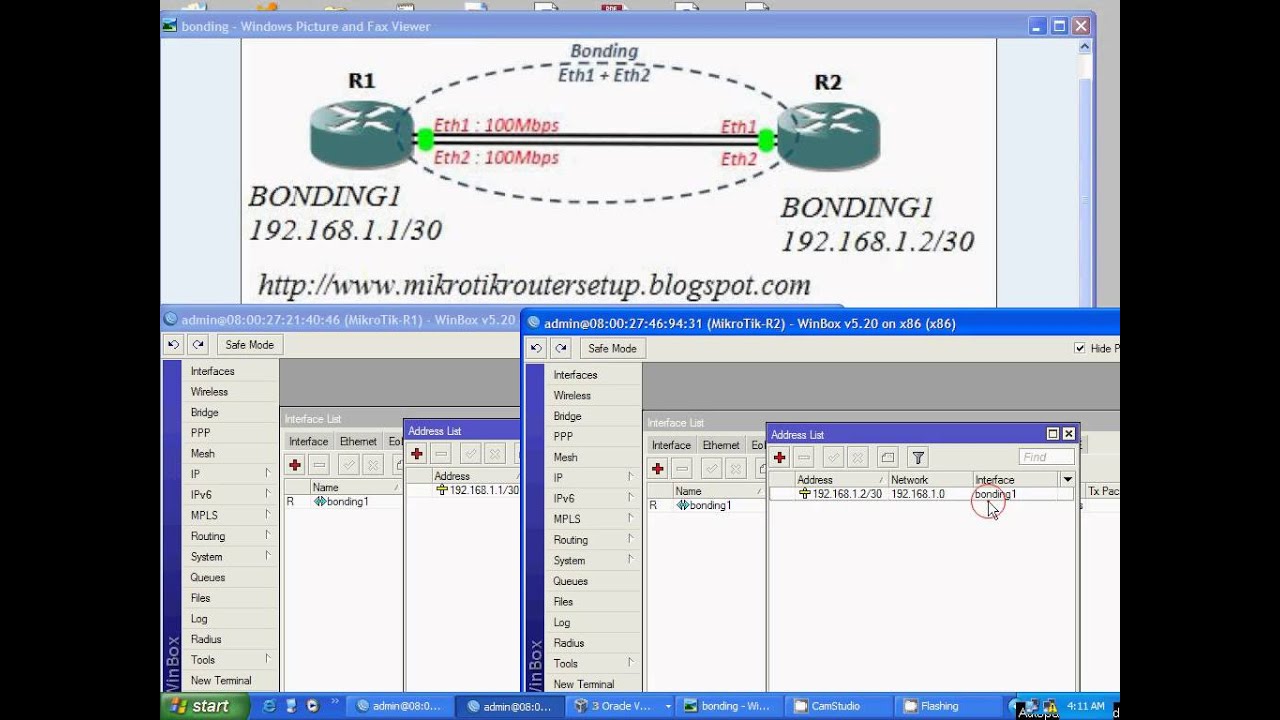Add an address in R1 Address List
Image resolution: width=1280 pixels, height=720 pixels.
pos(417,453)
